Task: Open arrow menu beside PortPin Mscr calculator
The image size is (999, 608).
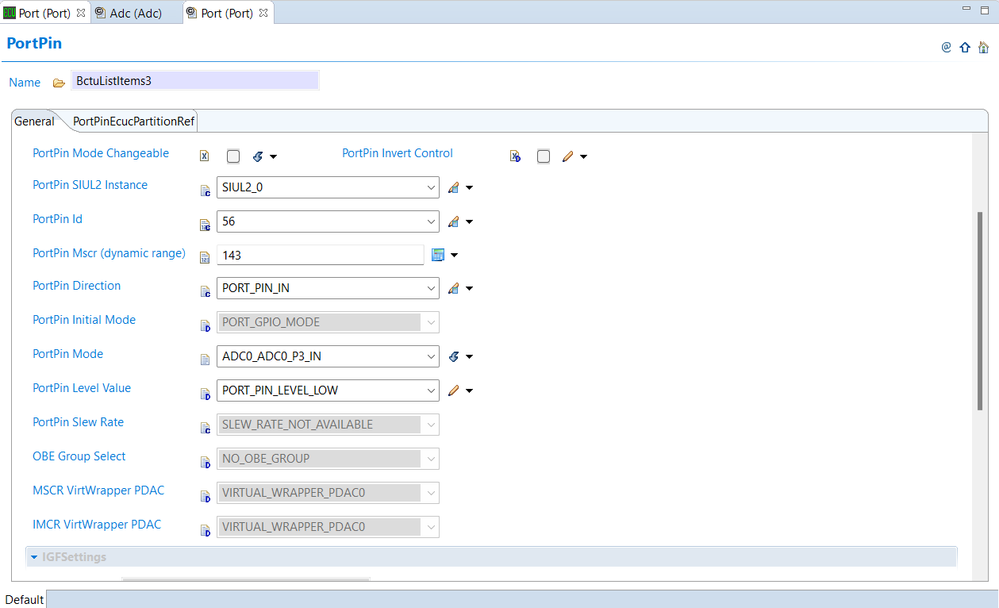Action: (454, 255)
